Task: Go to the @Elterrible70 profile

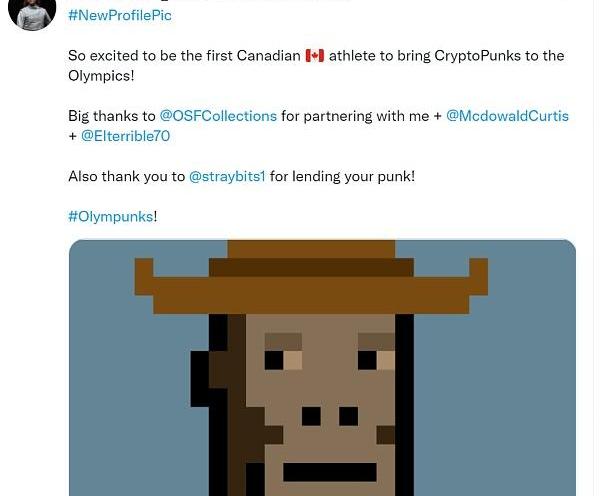Action: (125, 136)
